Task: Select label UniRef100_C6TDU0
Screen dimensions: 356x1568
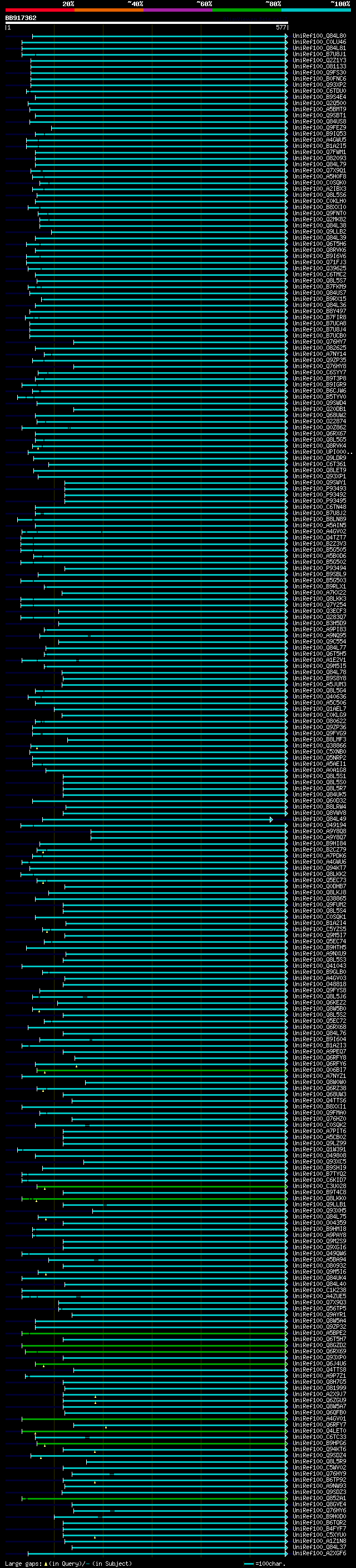Action: tap(319, 91)
